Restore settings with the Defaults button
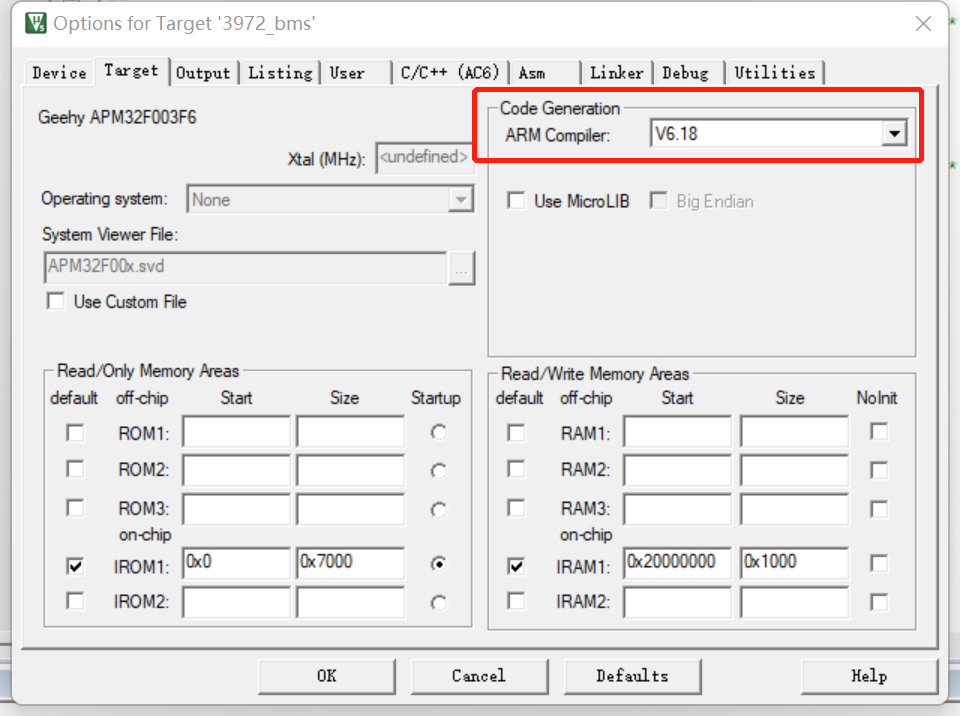 [632, 676]
